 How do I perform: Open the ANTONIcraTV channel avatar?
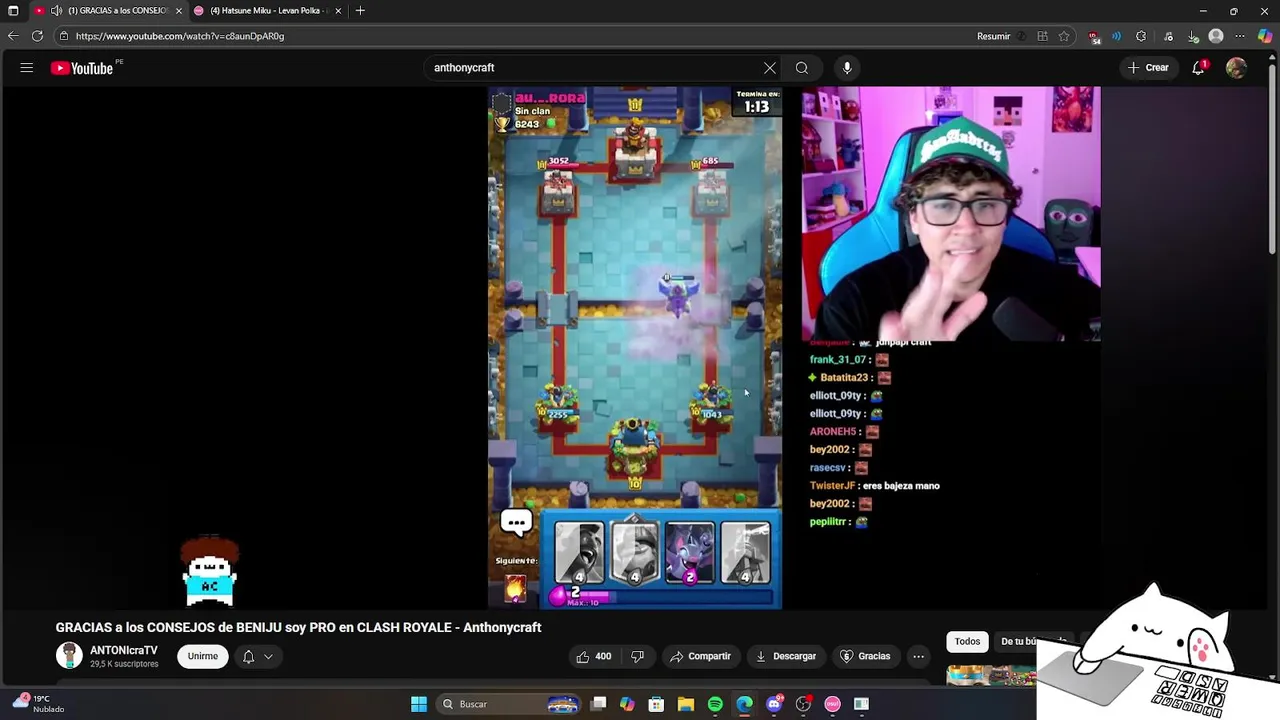tap(69, 656)
